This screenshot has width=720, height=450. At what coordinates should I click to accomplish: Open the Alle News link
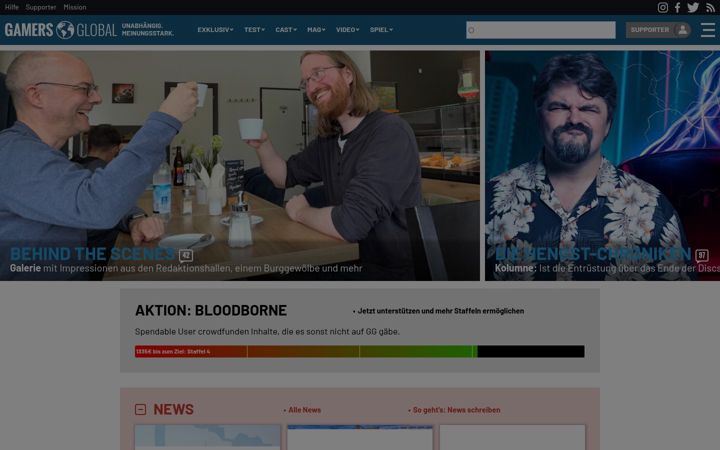tap(303, 410)
